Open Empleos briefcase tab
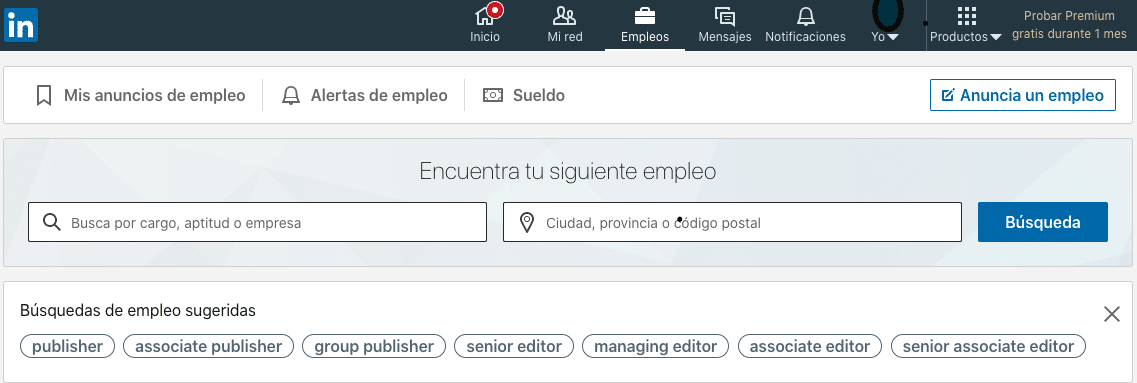Viewport: 1137px width, 383px height. coord(645,24)
